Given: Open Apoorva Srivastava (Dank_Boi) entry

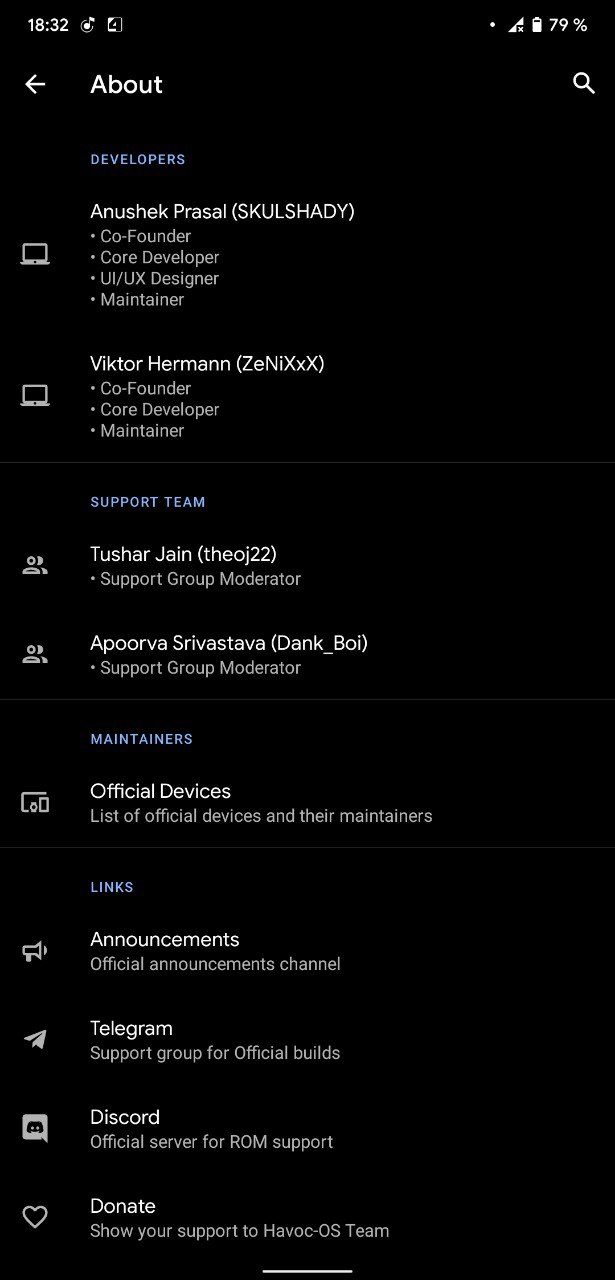Looking at the screenshot, I should (x=307, y=655).
